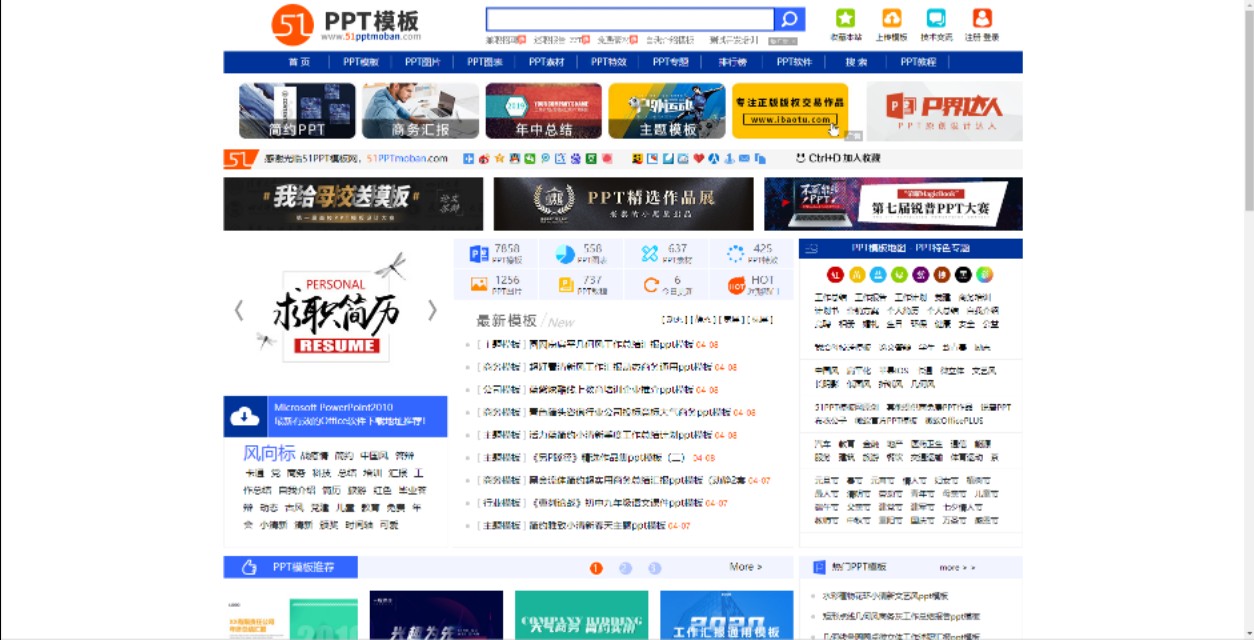Image resolution: width=1254 pixels, height=640 pixels.
Task: Click the More link beside PPT模板推荐
Action: (x=745, y=567)
